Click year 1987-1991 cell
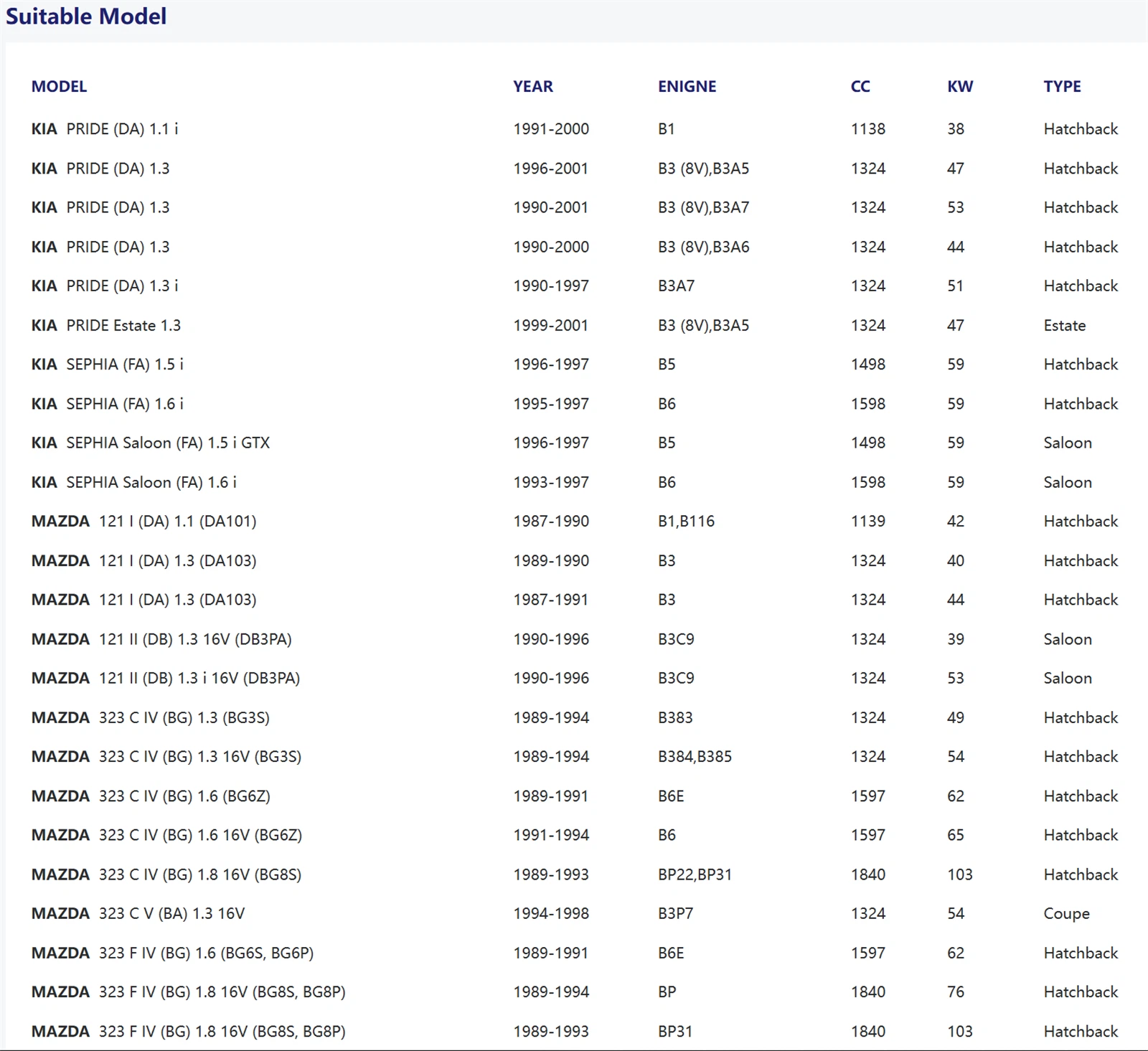Image resolution: width=1148 pixels, height=1051 pixels. (551, 600)
